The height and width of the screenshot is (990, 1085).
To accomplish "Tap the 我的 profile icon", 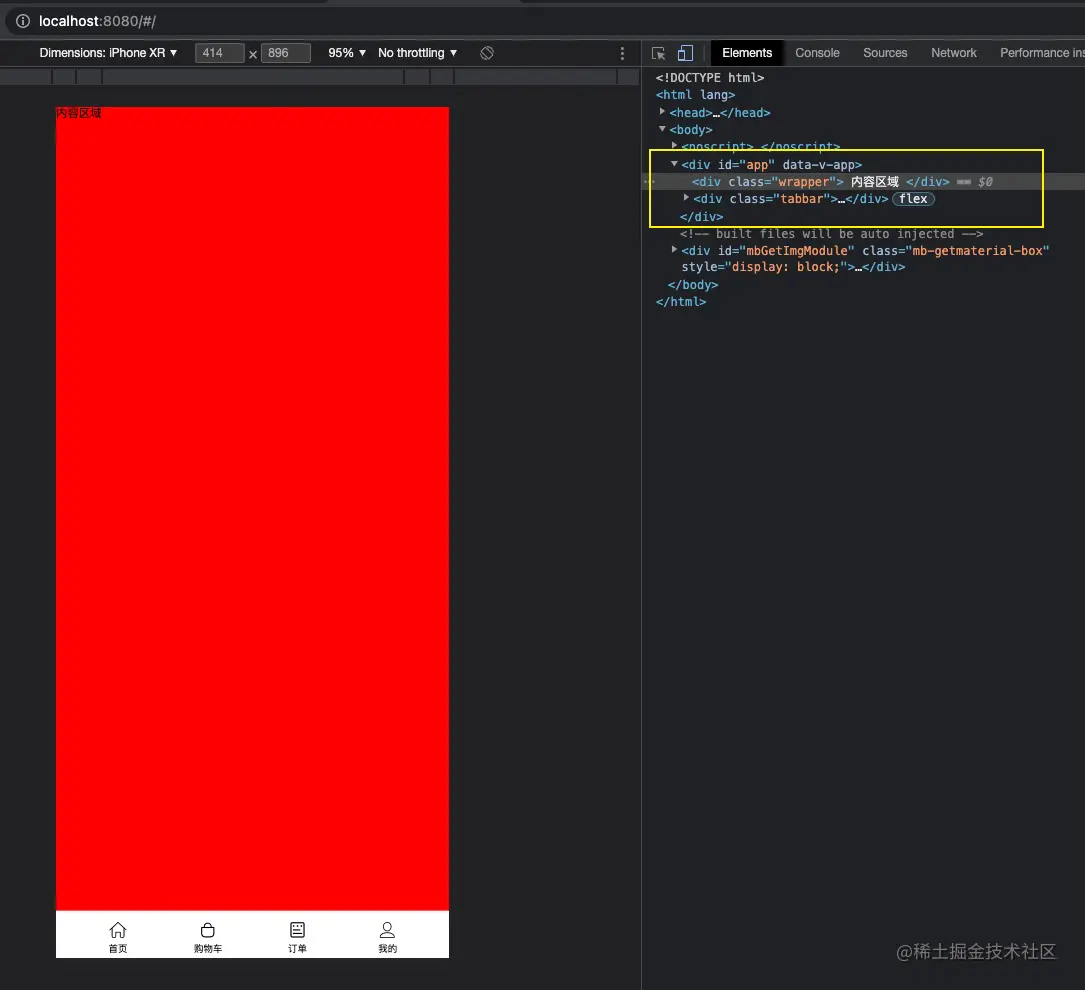I will 388,929.
